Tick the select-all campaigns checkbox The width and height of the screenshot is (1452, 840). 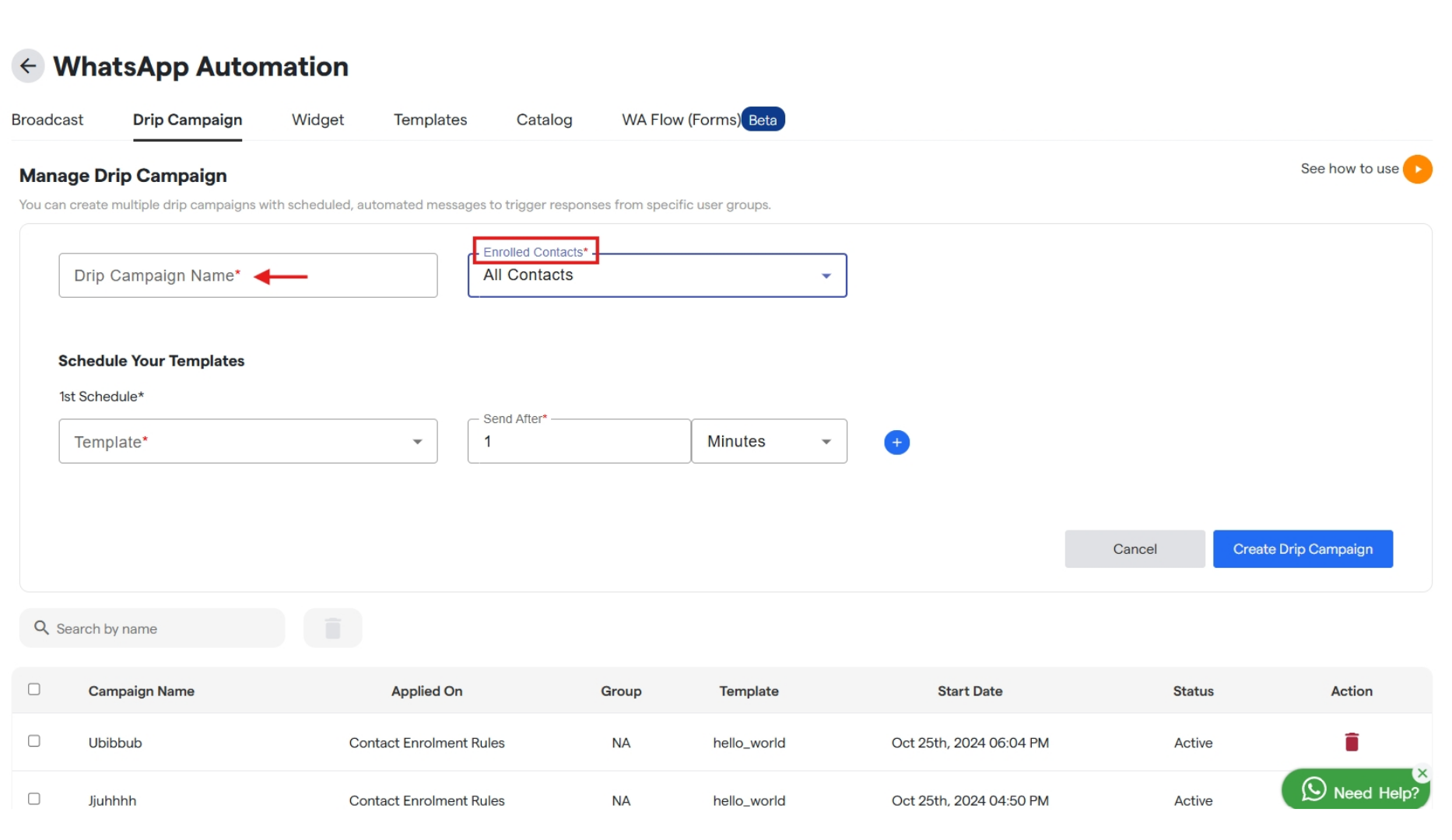pos(34,689)
